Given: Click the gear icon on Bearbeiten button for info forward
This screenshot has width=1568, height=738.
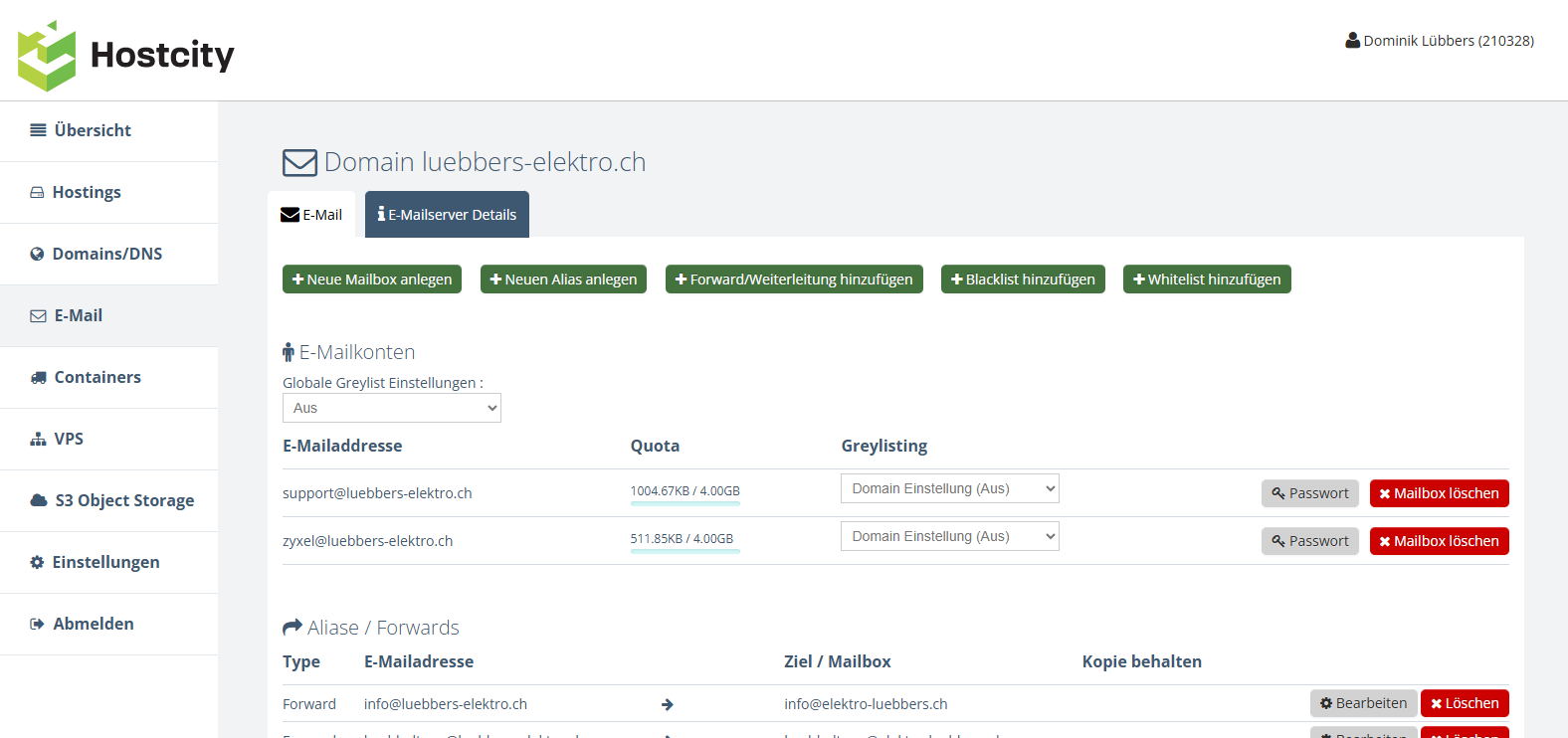Looking at the screenshot, I should pyautogui.click(x=1326, y=703).
